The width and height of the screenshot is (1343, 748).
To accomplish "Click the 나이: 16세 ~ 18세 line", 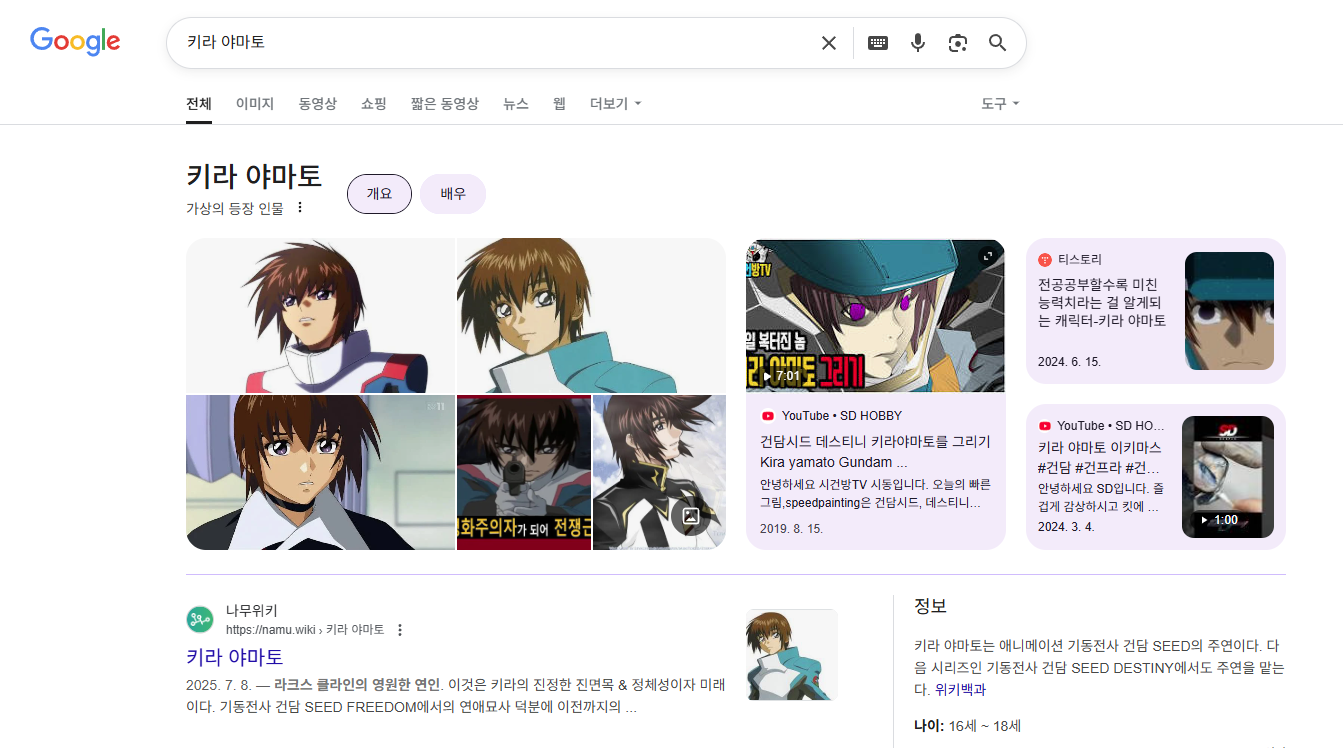I will tap(967, 726).
